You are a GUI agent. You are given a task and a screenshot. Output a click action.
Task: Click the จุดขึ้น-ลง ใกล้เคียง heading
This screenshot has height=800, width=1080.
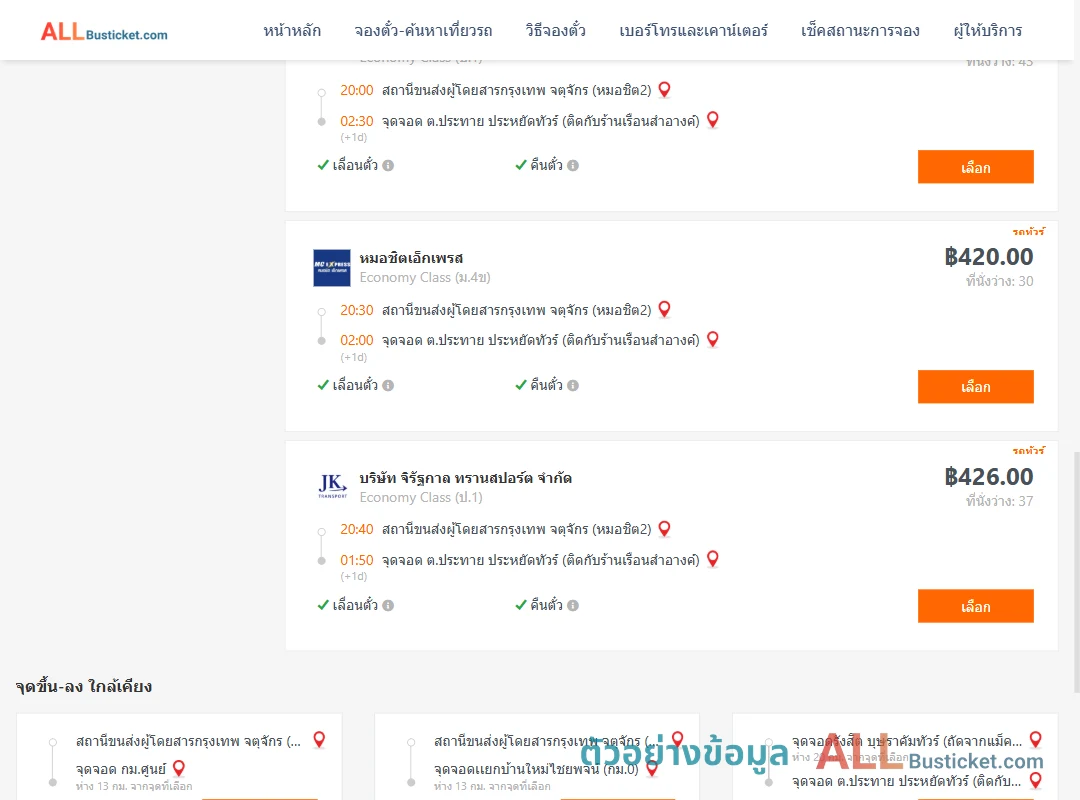pos(84,686)
